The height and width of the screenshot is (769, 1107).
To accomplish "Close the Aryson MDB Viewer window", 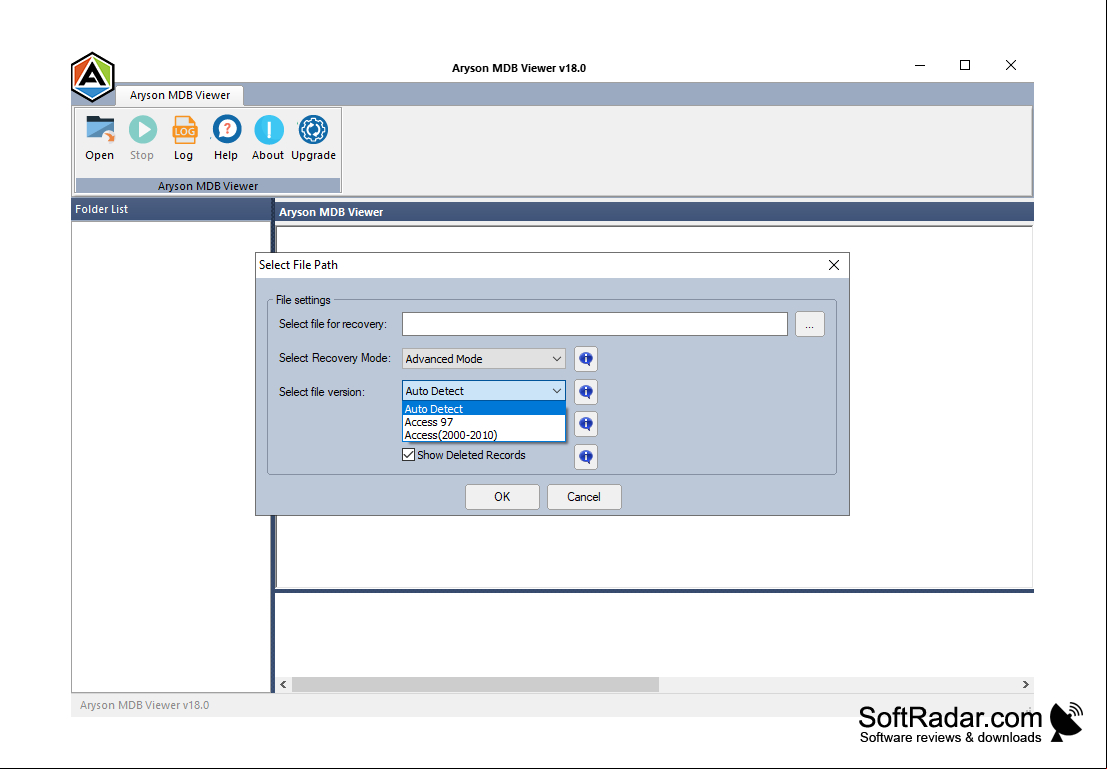I will click(1011, 65).
